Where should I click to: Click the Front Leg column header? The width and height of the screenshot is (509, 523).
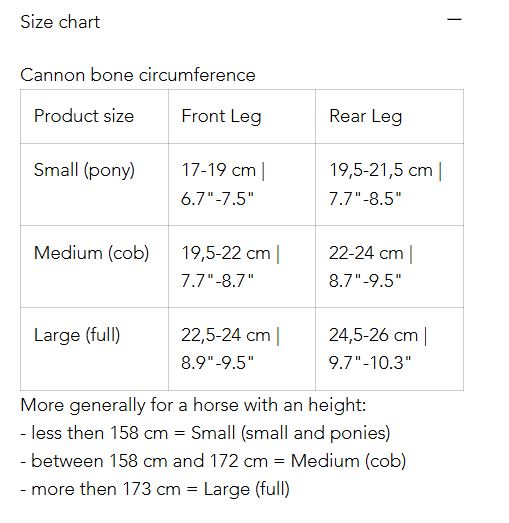click(x=242, y=116)
